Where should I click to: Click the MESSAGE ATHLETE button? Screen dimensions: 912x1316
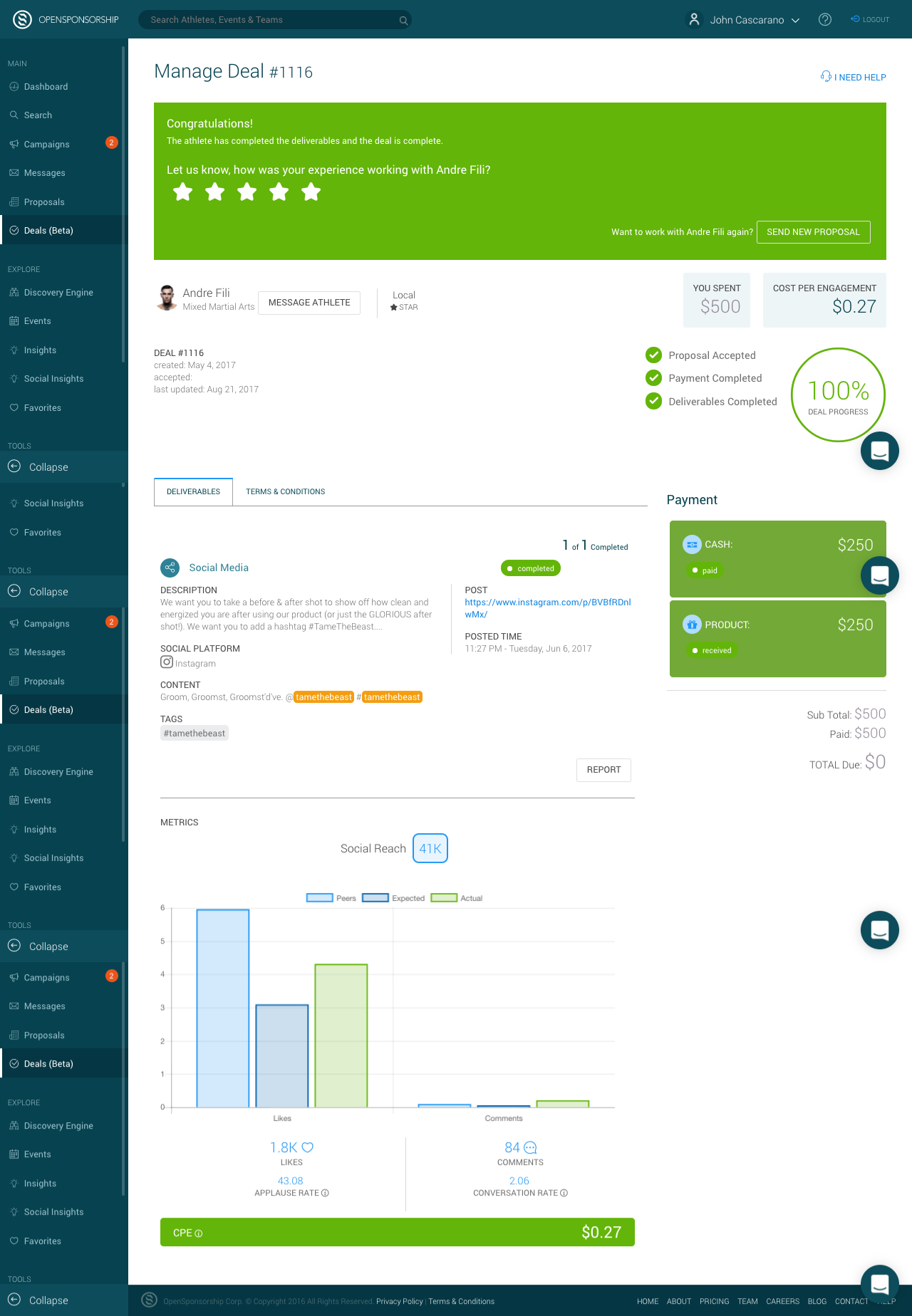[x=309, y=303]
